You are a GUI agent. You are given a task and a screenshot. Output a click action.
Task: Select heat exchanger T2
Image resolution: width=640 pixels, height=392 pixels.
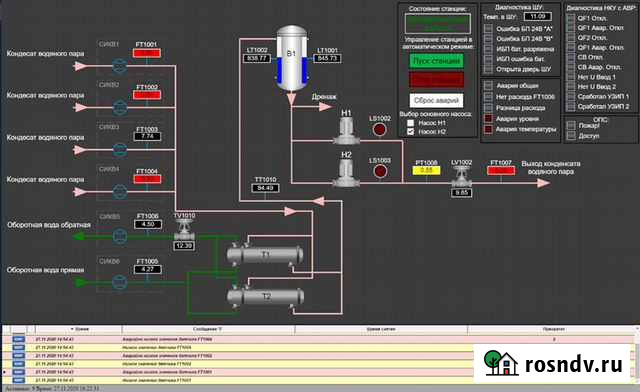point(266,296)
